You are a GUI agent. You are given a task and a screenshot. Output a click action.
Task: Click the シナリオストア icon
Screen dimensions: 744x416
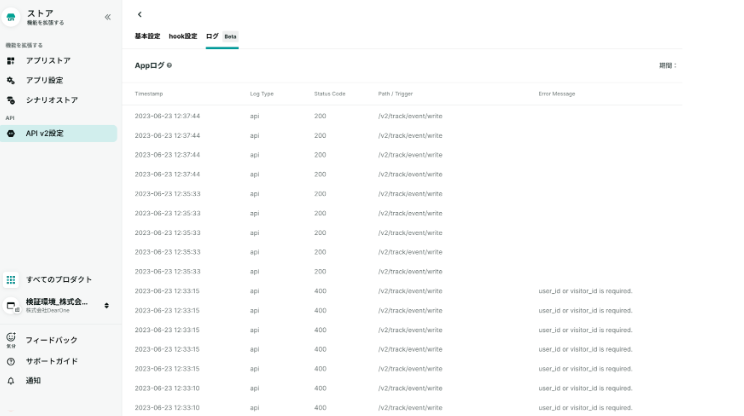pos(10,100)
